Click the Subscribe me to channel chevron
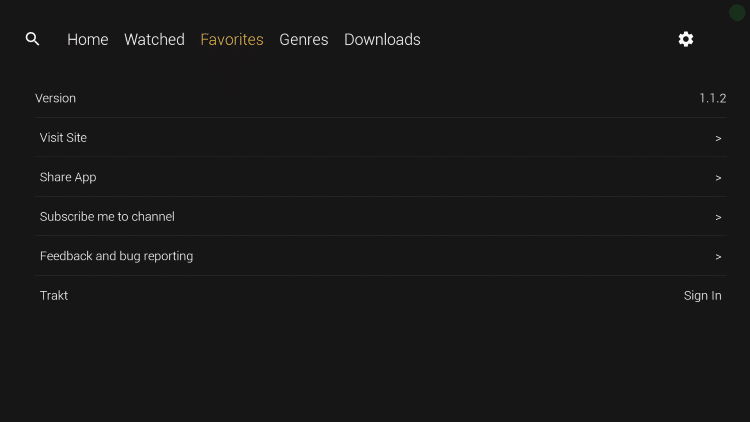Screen dimensions: 750x422 718,217
